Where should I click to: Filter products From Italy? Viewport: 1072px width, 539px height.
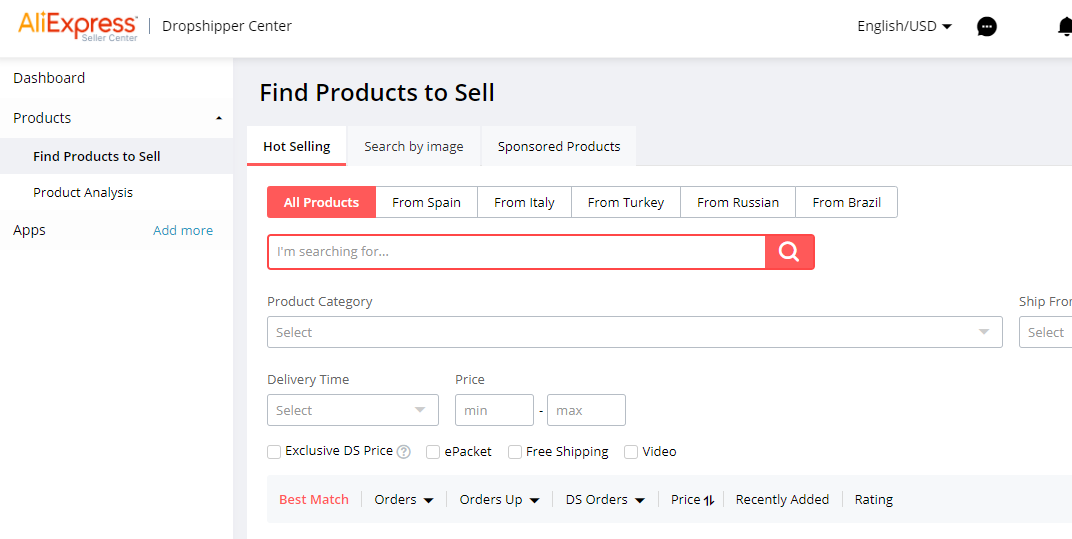[x=524, y=202]
